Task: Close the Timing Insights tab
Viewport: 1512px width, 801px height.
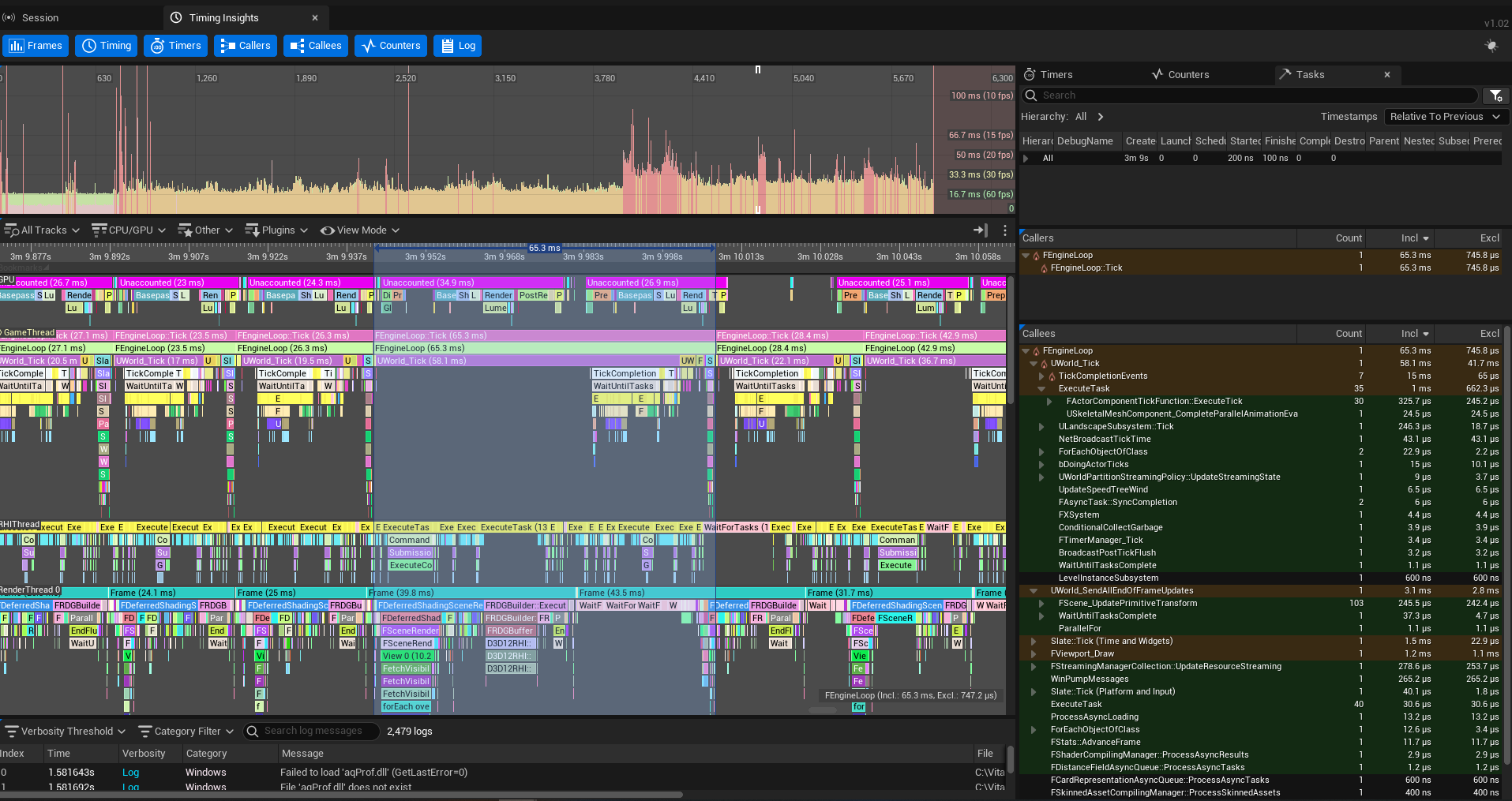Action: tap(315, 17)
